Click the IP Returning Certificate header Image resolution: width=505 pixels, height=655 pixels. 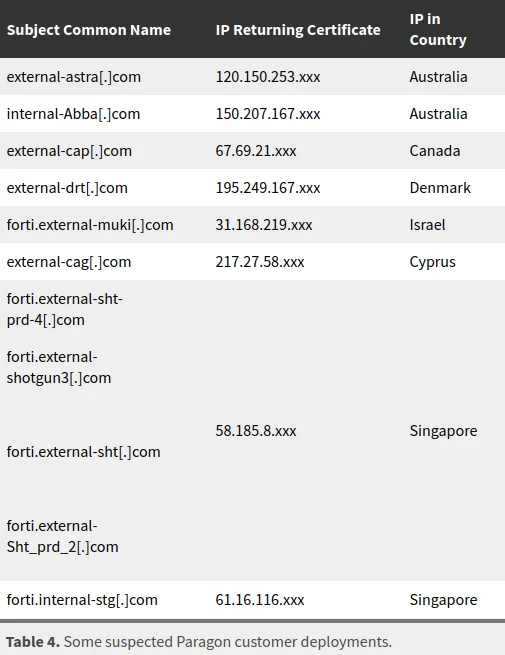point(298,30)
